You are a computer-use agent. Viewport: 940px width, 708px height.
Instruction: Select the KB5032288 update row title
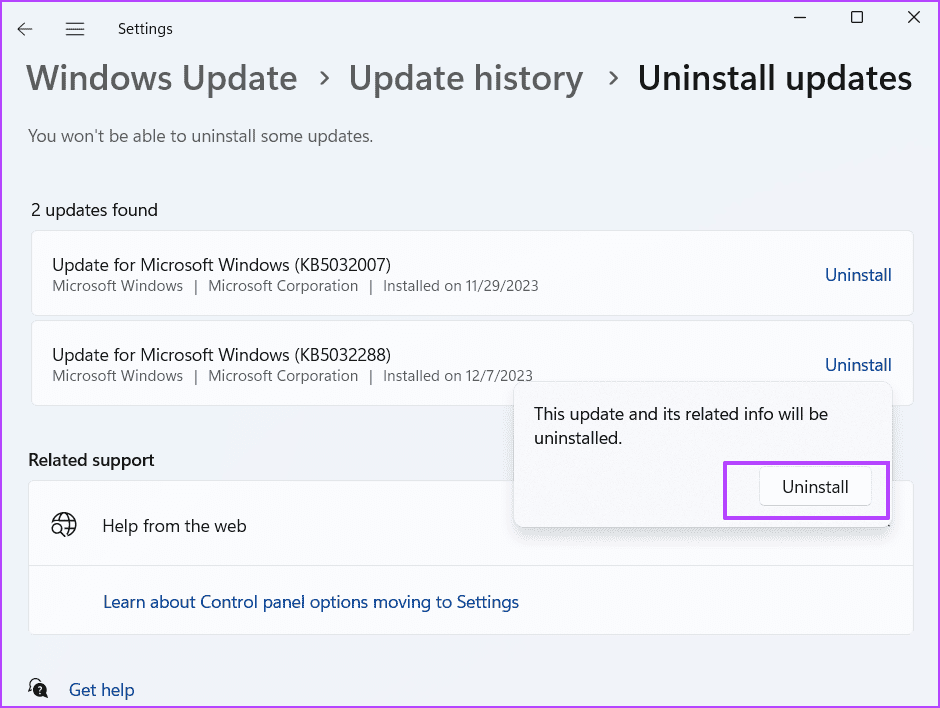pos(221,354)
